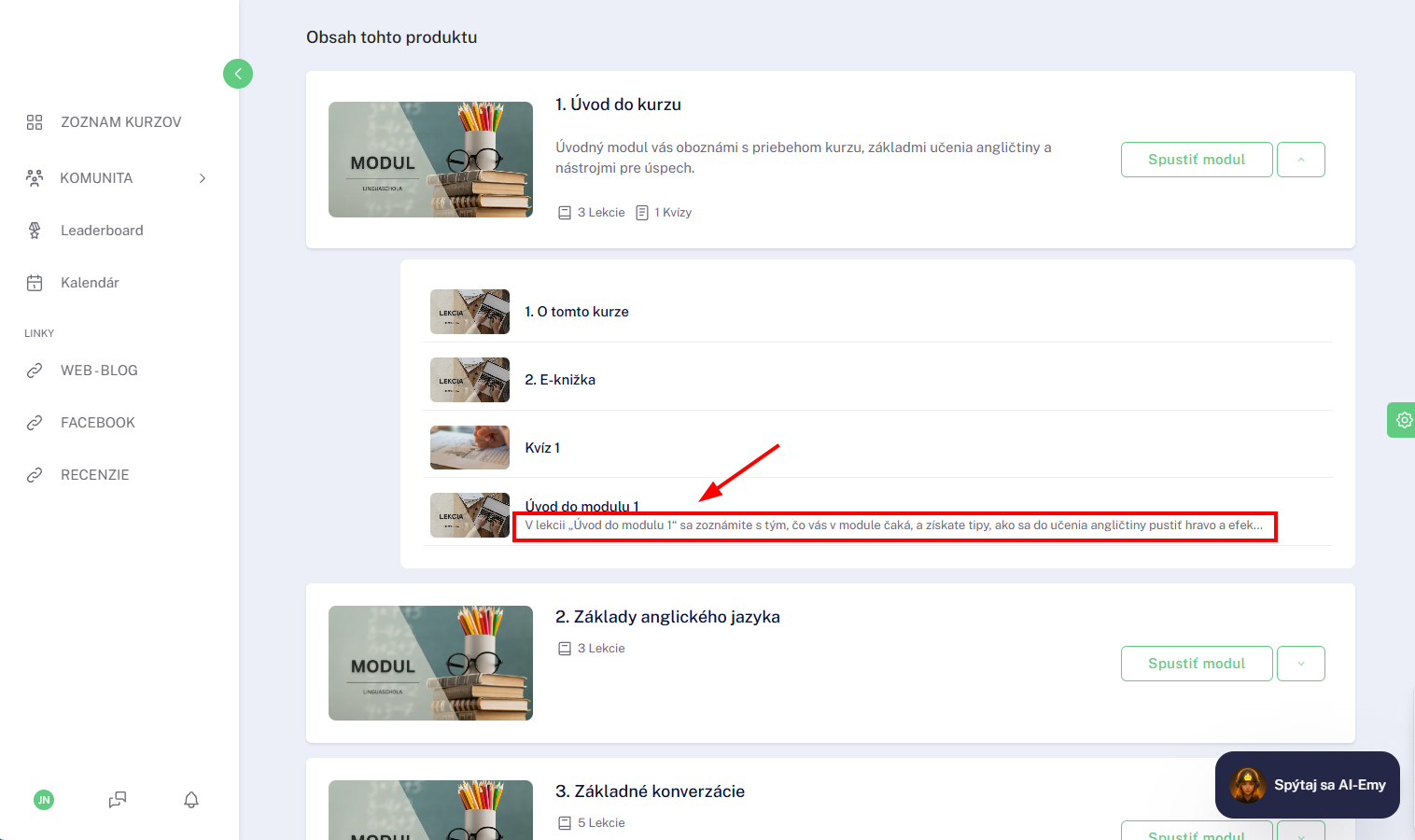The image size is (1415, 840).
Task: Click the JN user avatar
Action: pyautogui.click(x=44, y=800)
